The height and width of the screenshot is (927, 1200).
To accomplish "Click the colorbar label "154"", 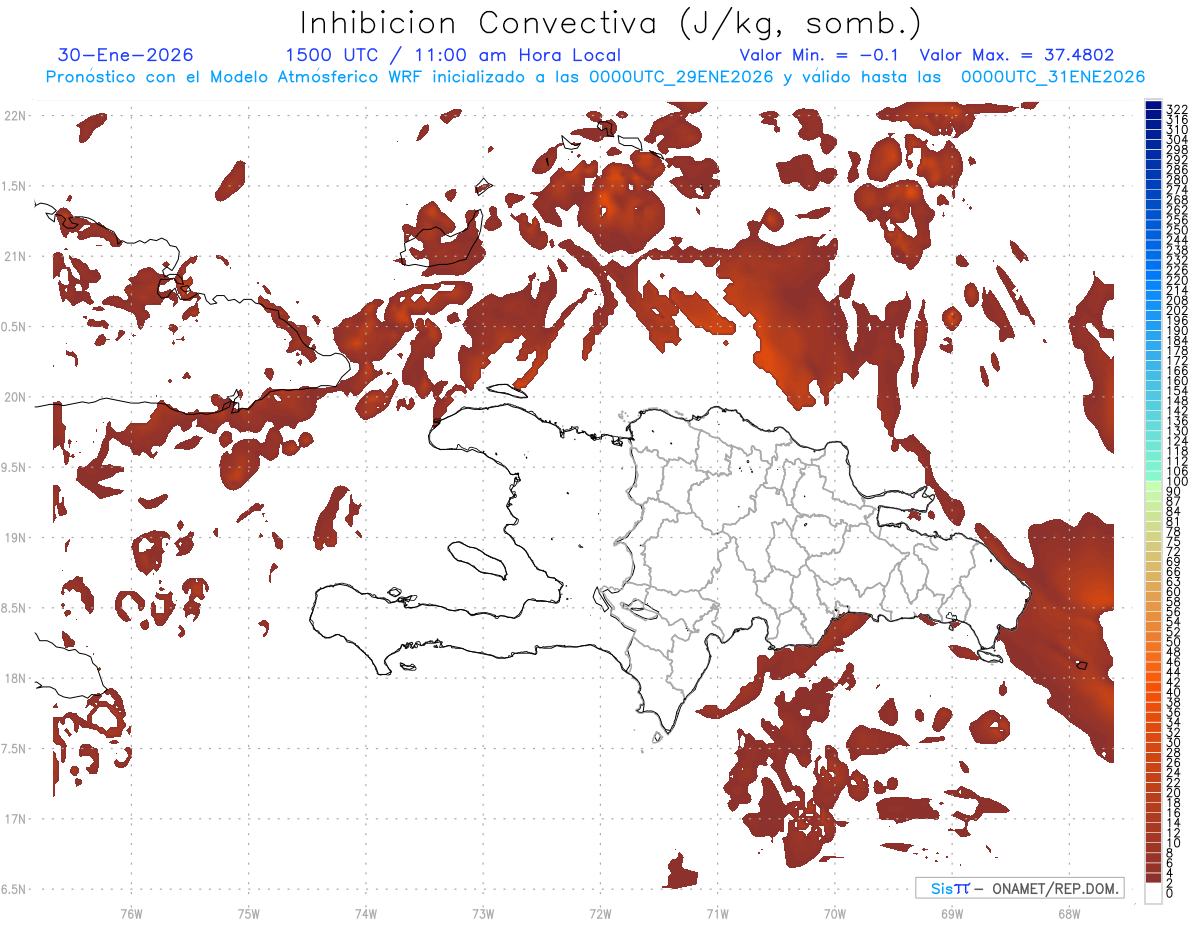I will click(x=1177, y=391).
